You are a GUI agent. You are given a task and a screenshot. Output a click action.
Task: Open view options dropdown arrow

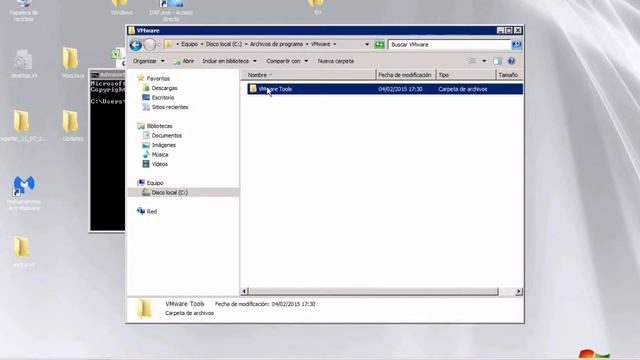coord(484,61)
